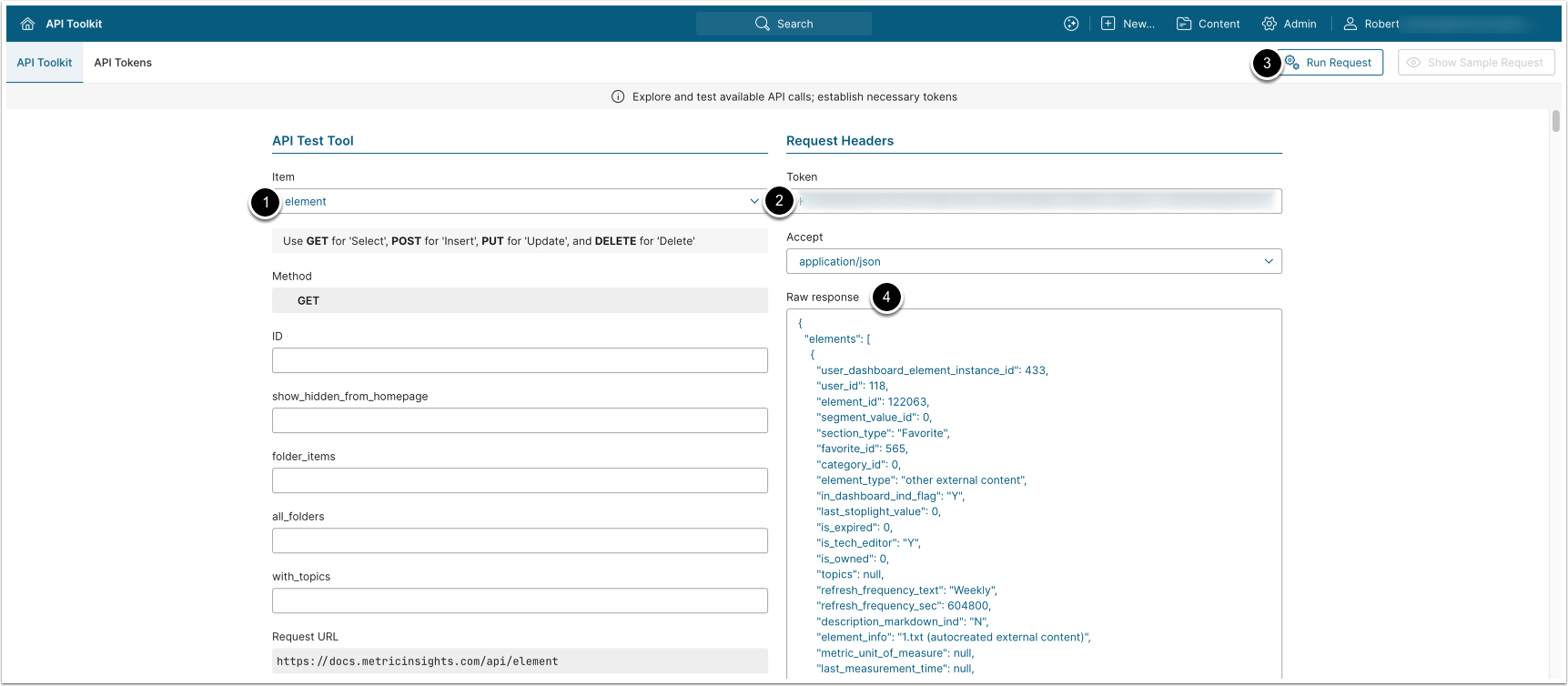Click the folder_items text field

click(x=520, y=480)
